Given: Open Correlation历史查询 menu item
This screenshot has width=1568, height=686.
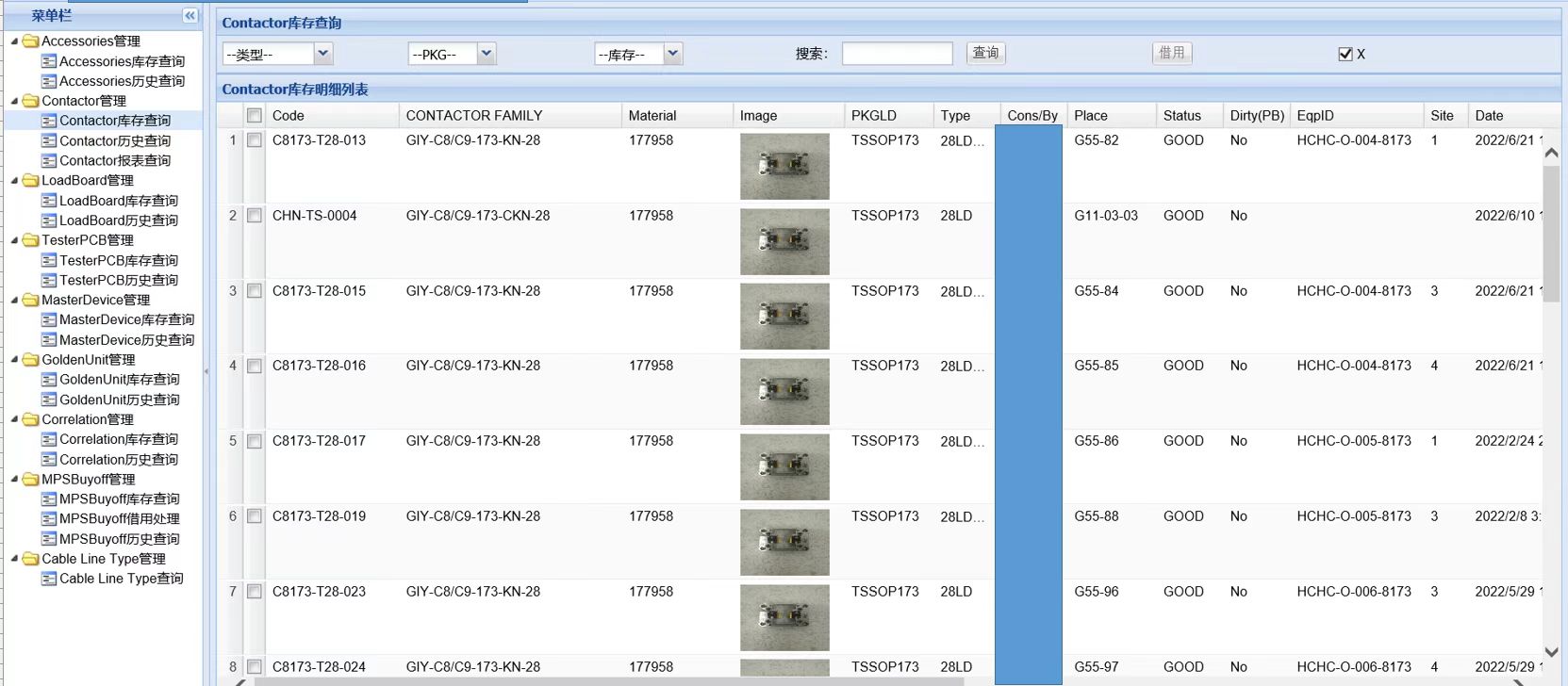Looking at the screenshot, I should pyautogui.click(x=118, y=460).
